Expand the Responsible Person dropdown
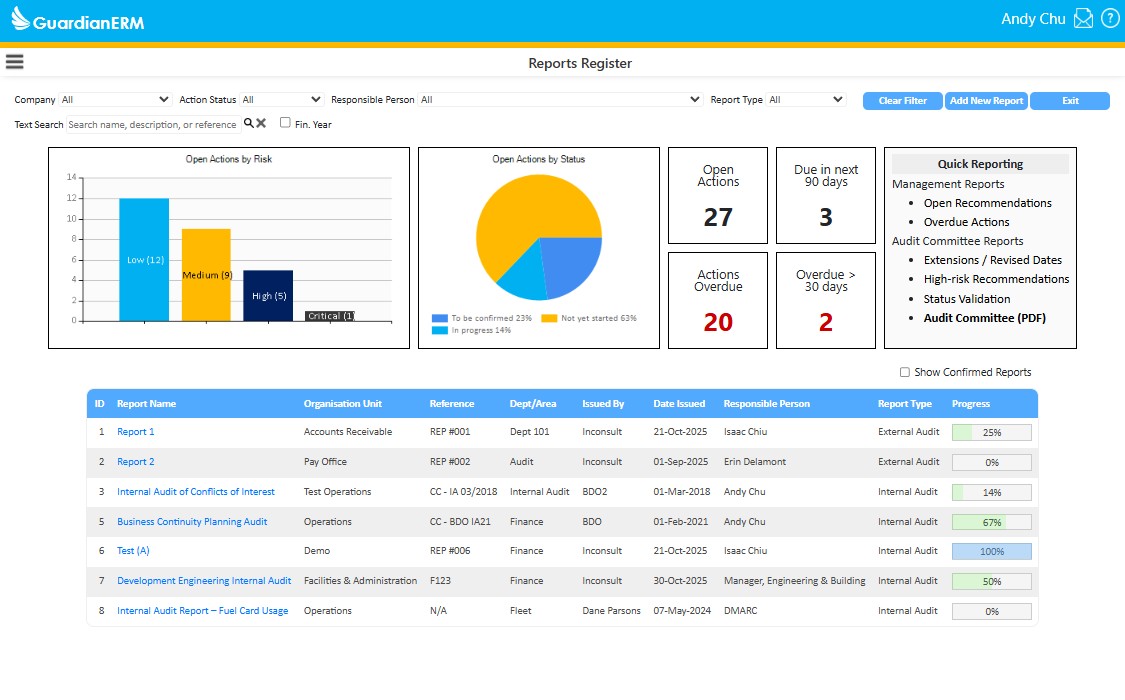The image size is (1125, 700). click(560, 100)
